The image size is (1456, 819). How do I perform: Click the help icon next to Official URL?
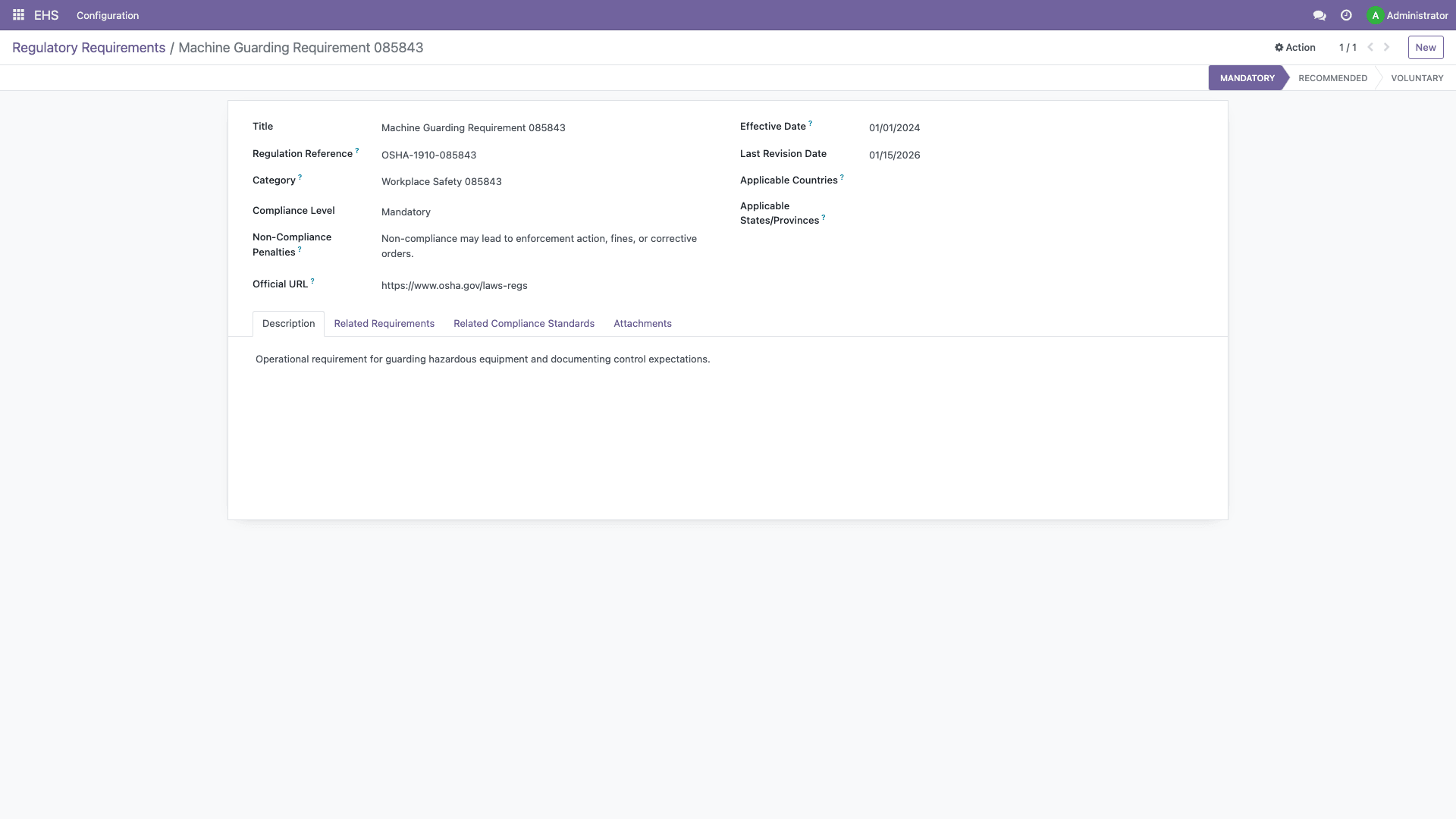(x=311, y=280)
